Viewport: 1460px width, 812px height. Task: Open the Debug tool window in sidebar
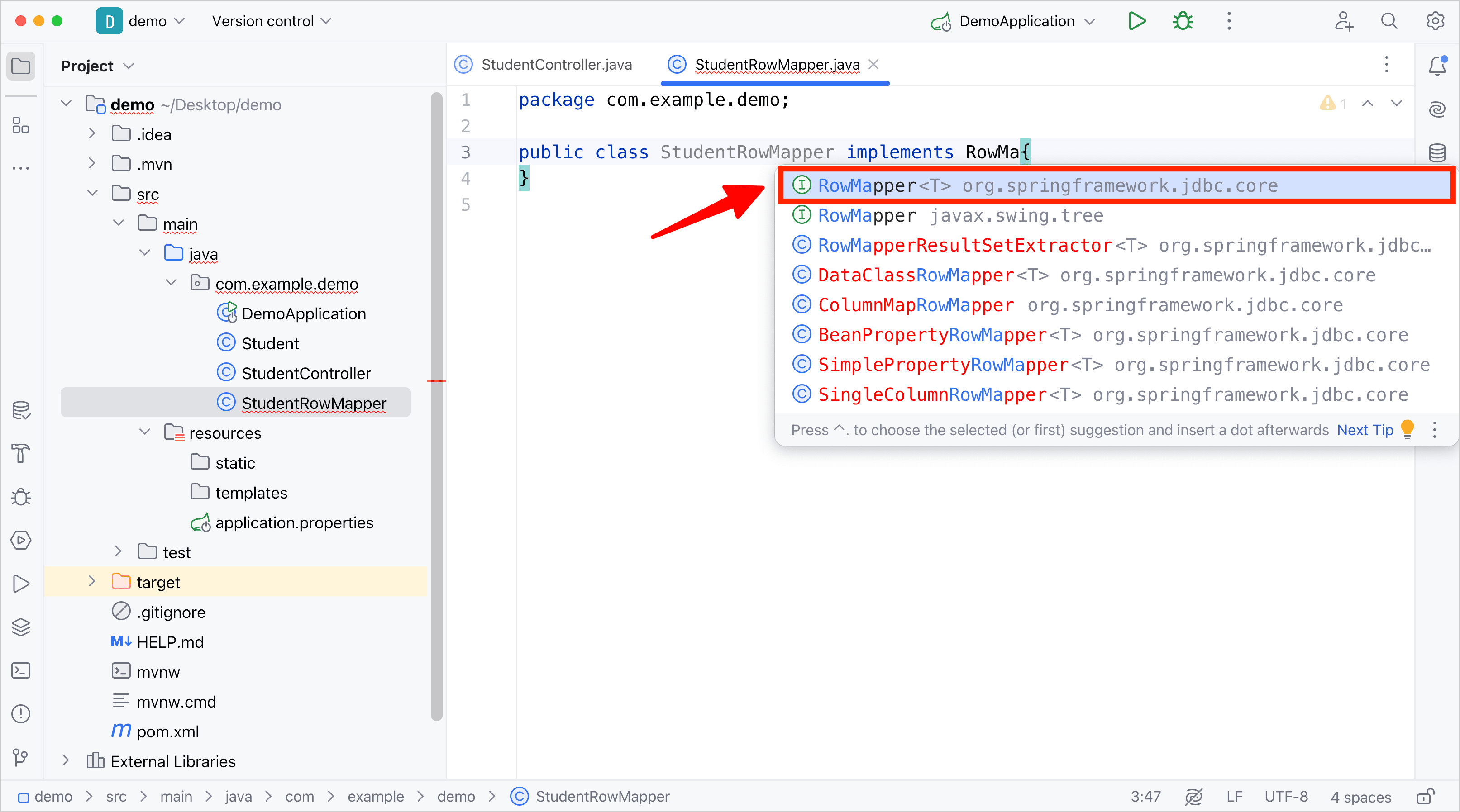(21, 497)
